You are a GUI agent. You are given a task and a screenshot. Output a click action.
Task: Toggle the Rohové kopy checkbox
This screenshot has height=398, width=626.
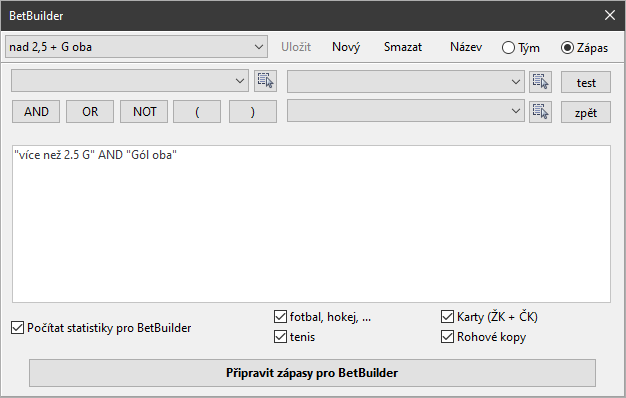pyautogui.click(x=483, y=337)
